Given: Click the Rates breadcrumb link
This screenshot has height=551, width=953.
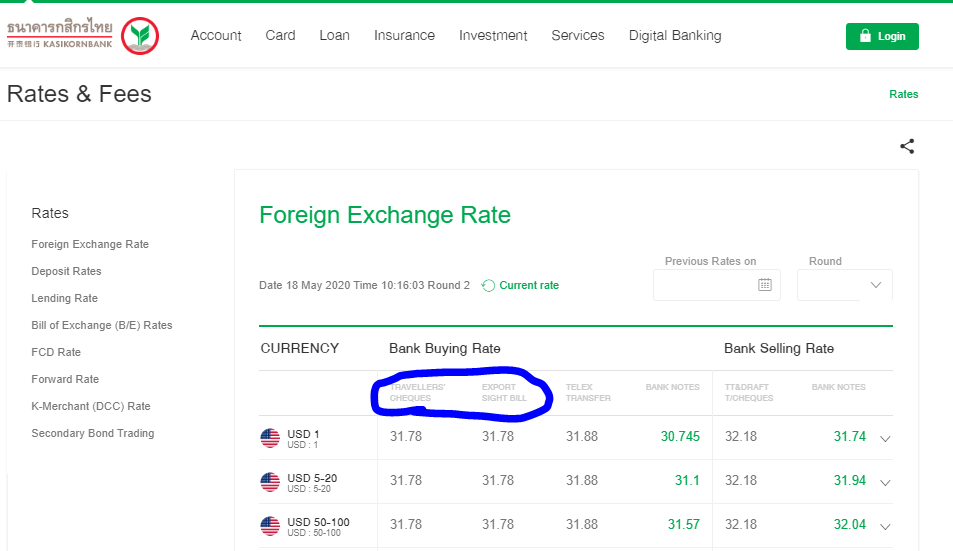Looking at the screenshot, I should (903, 94).
